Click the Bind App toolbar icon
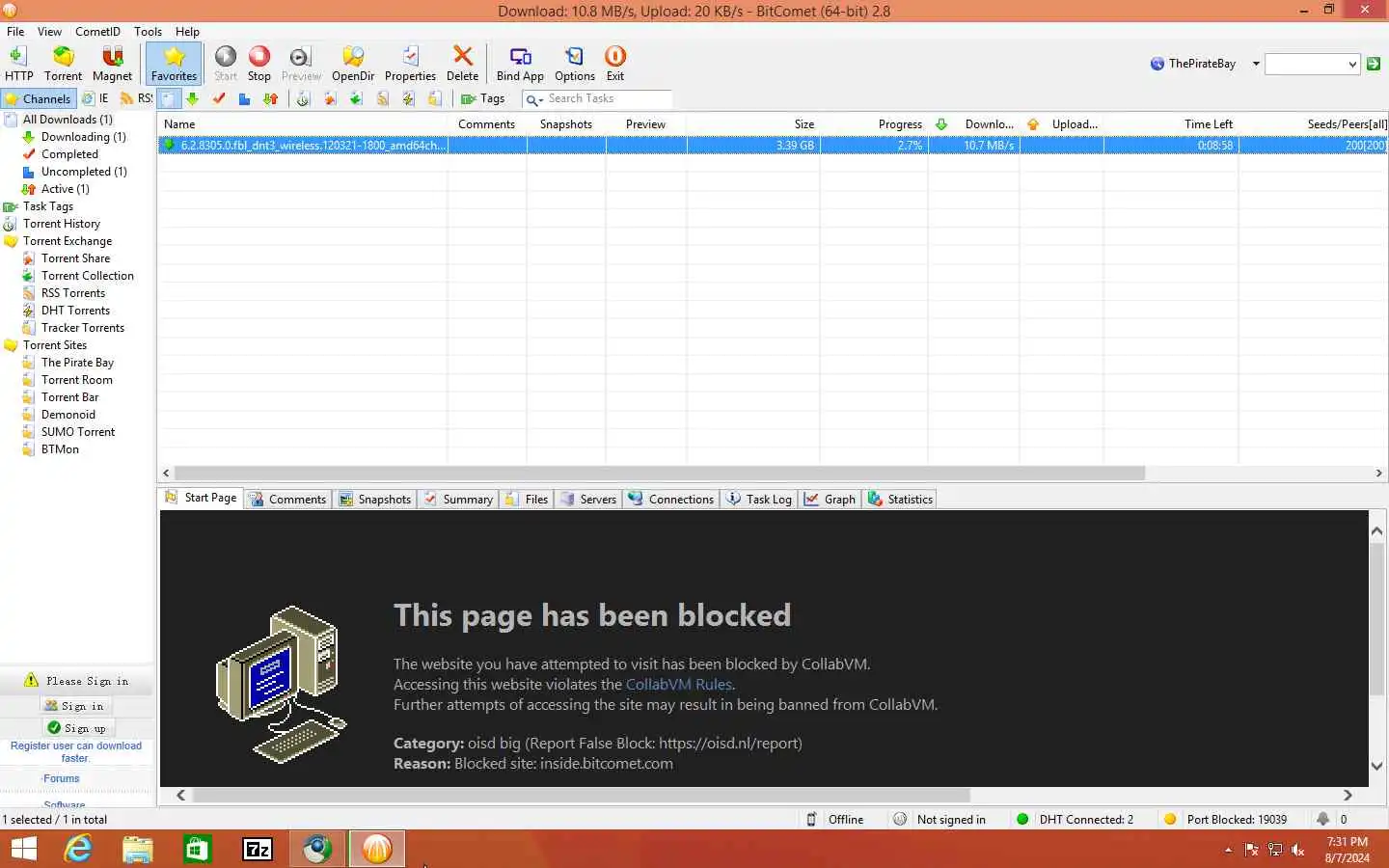1389x868 pixels. click(520, 64)
